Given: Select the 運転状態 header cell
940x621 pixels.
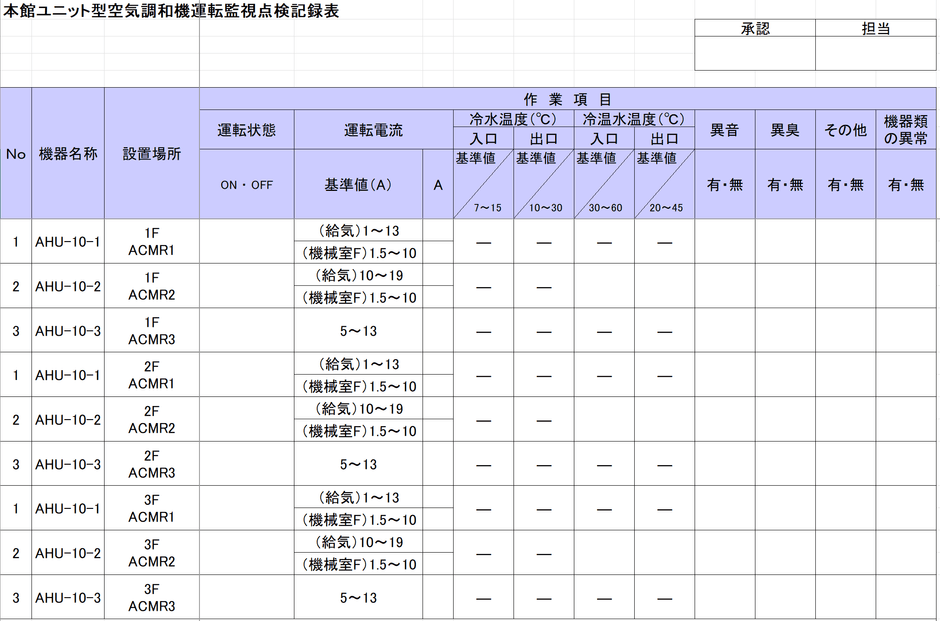Looking at the screenshot, I should [x=247, y=129].
